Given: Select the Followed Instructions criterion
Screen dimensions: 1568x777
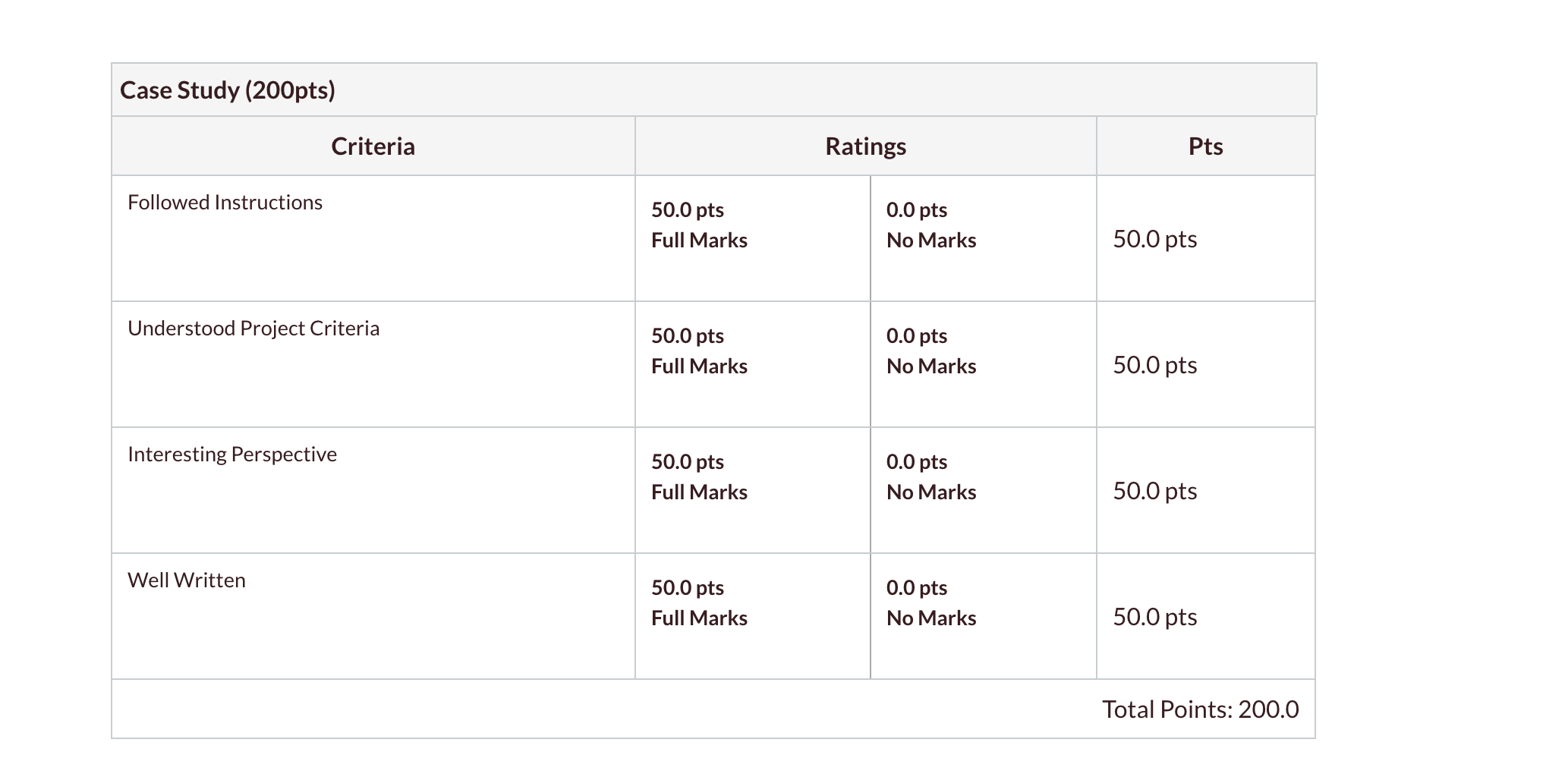Looking at the screenshot, I should (225, 203).
